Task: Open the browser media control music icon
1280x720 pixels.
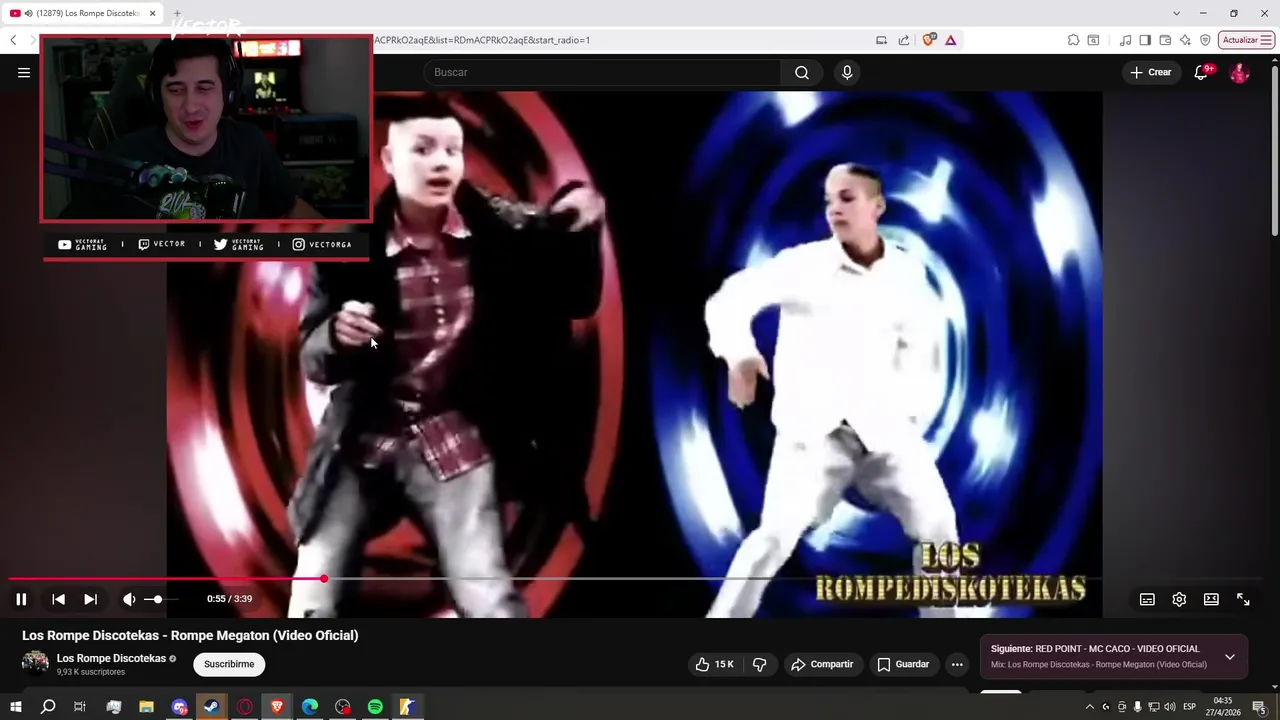Action: coord(1126,40)
